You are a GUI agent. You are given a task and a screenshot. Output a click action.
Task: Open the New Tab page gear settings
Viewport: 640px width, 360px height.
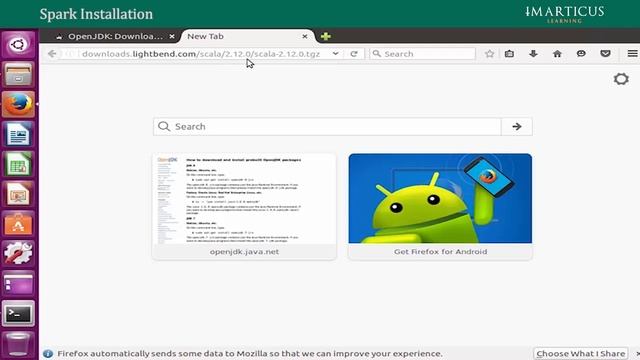pos(621,79)
